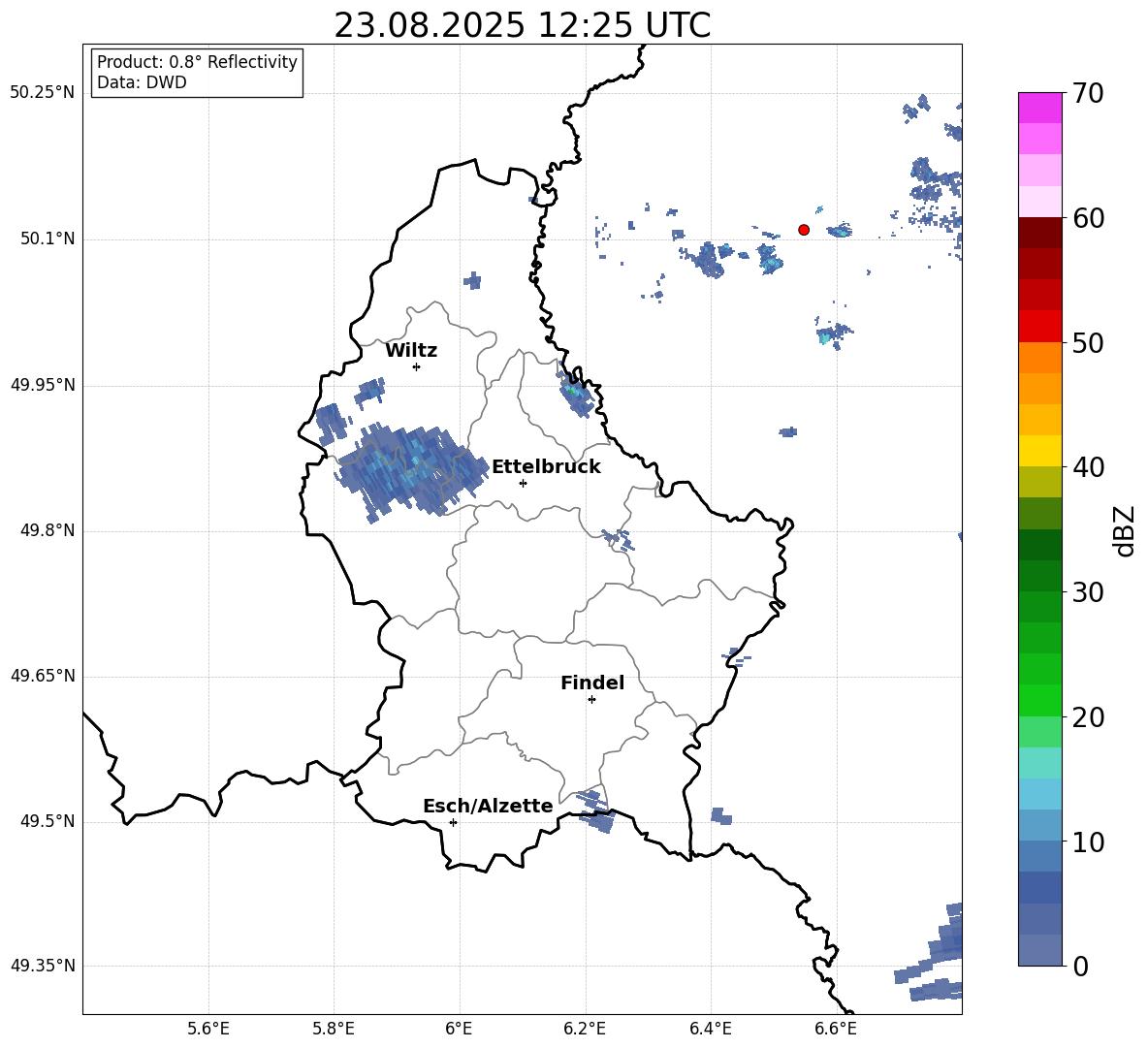Click the 20 label on the colorbar
The height and width of the screenshot is (1048, 1148).
[x=1088, y=717]
